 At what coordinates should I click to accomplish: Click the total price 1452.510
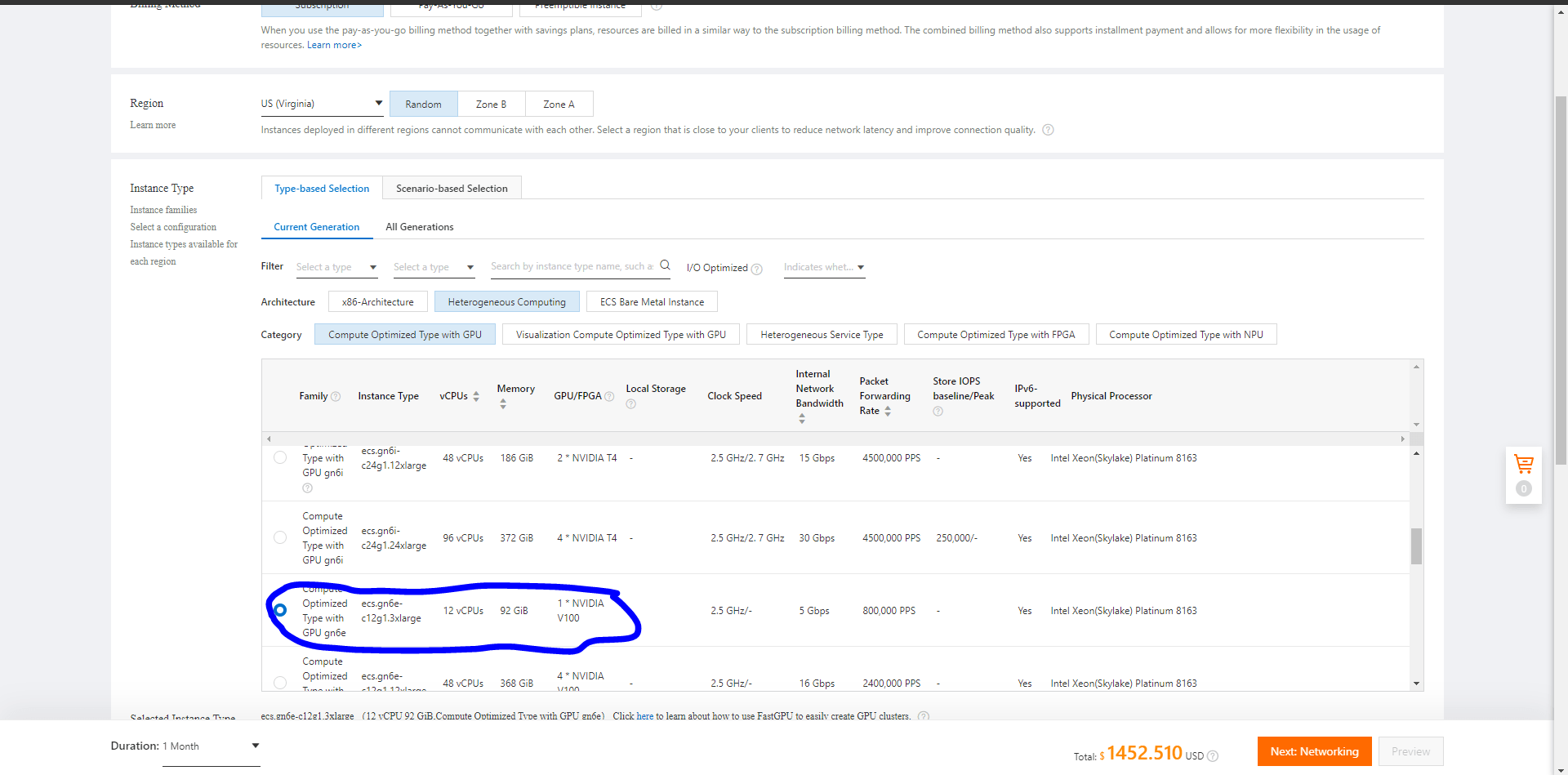coord(1144,753)
